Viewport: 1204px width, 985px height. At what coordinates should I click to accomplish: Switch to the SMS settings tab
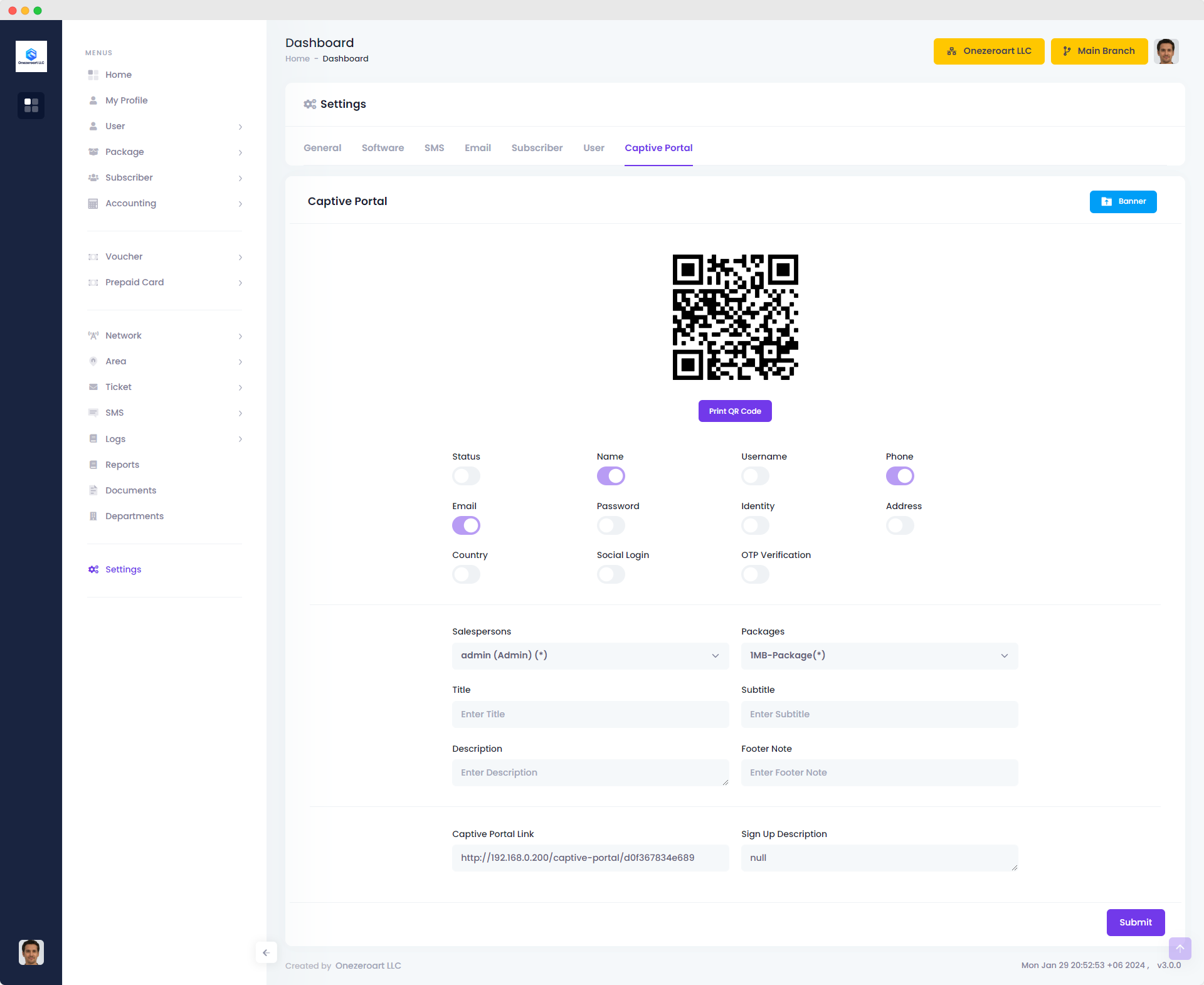tap(434, 148)
